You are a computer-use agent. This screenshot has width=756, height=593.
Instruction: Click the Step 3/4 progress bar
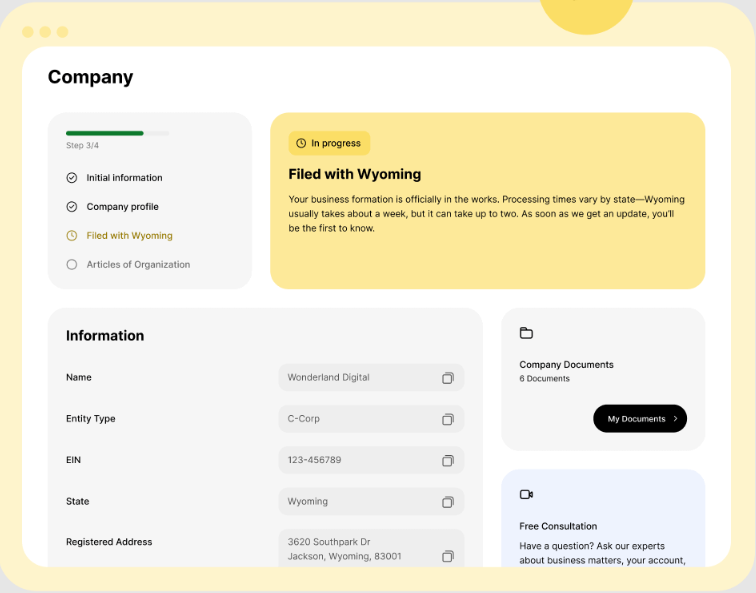pyautogui.click(x=117, y=133)
